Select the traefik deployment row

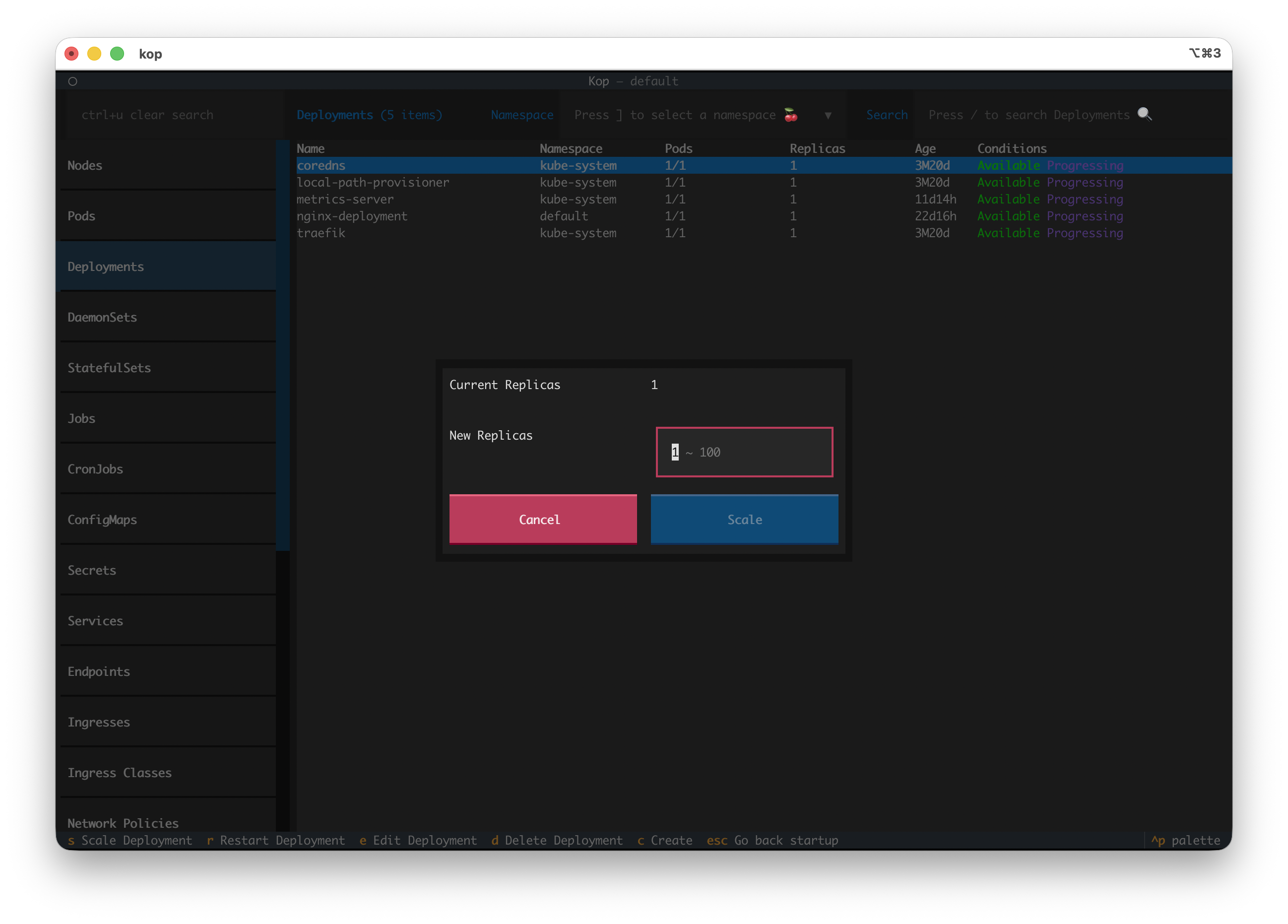pyautogui.click(x=764, y=233)
